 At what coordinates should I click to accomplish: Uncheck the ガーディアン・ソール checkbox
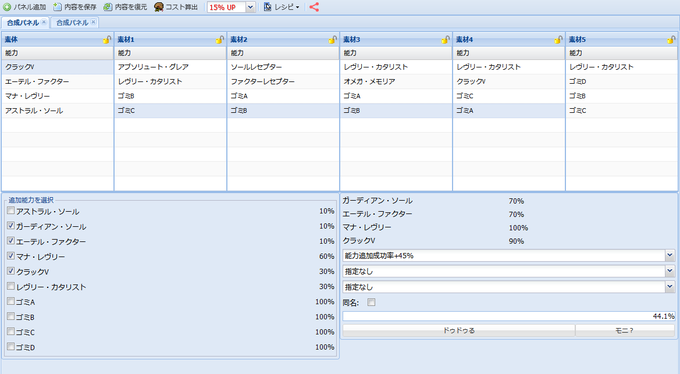click(11, 226)
